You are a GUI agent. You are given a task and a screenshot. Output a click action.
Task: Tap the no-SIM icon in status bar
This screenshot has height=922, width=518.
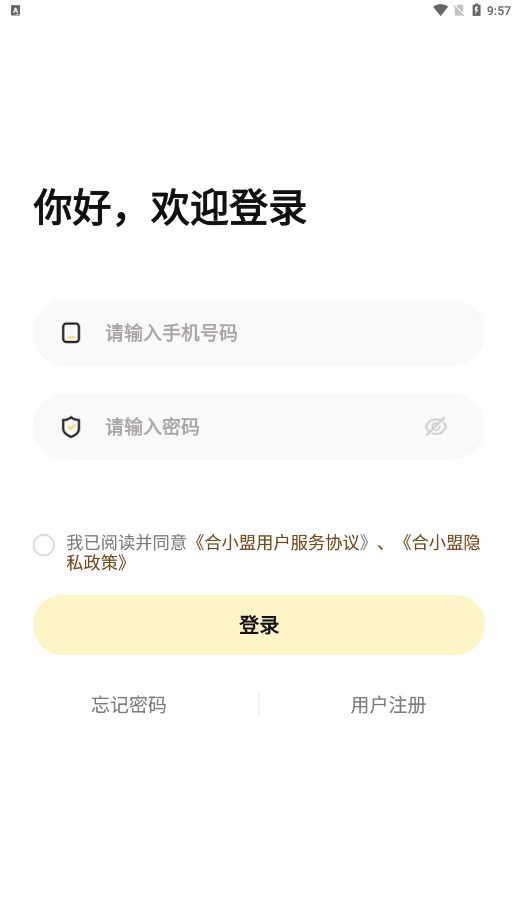459,10
